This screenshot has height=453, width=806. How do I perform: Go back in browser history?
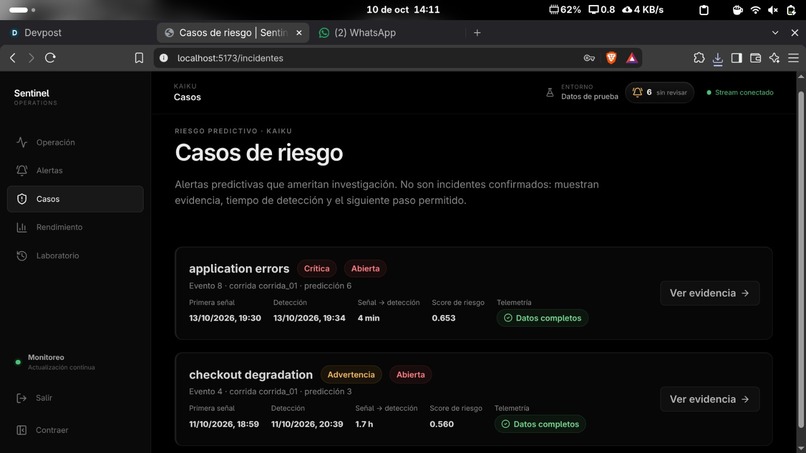(13, 58)
